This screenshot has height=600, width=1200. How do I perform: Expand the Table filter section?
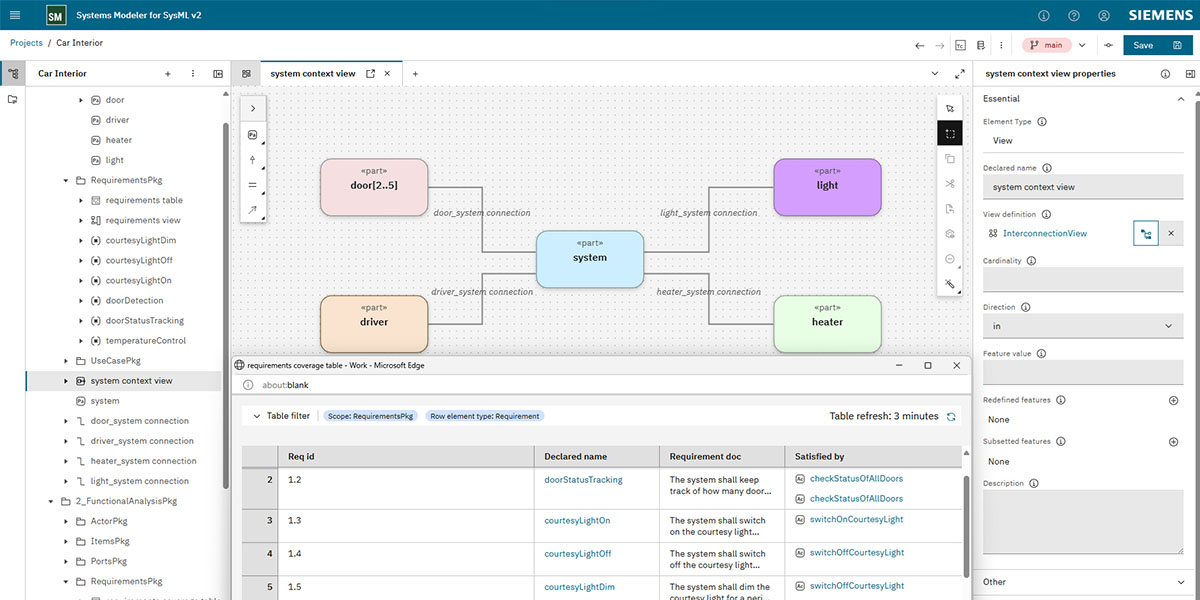[x=257, y=416]
